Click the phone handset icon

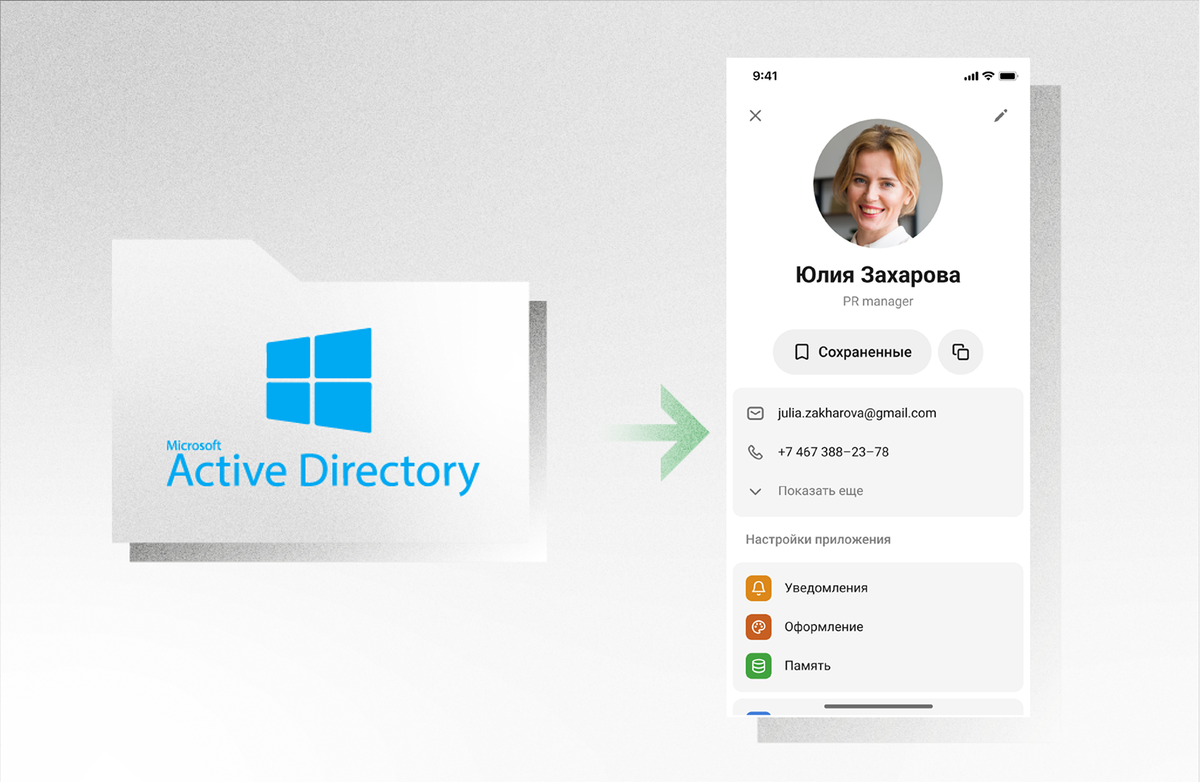click(x=755, y=452)
